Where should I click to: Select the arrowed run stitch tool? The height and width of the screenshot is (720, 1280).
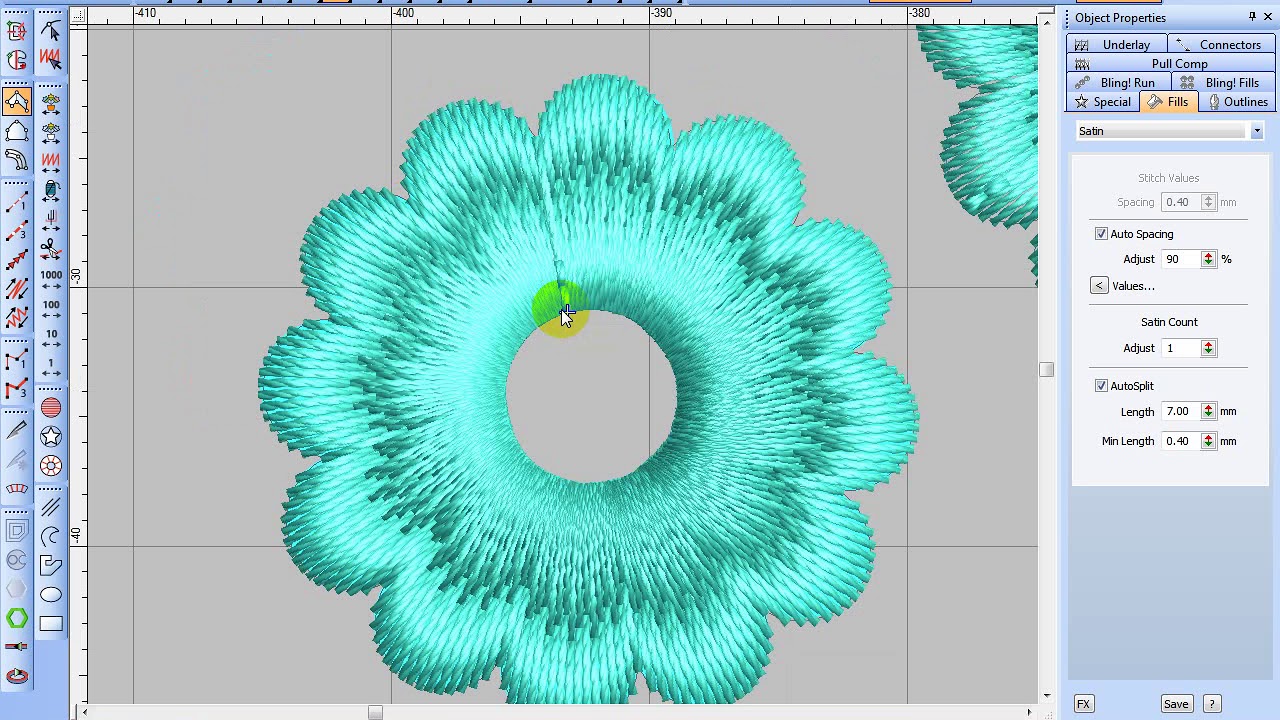pos(17,262)
